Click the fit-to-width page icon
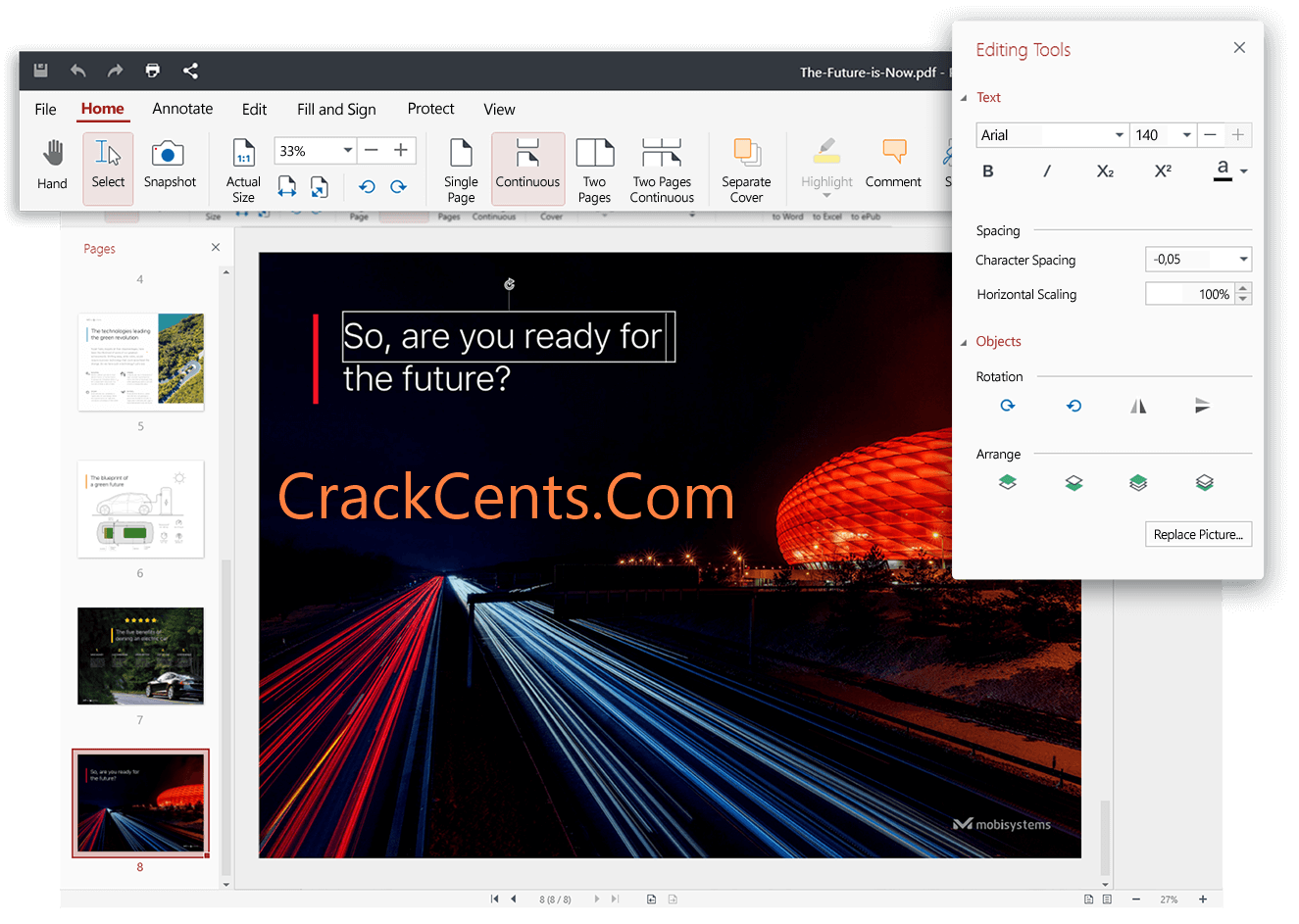Viewport: 1299px width, 924px height. coord(287,186)
